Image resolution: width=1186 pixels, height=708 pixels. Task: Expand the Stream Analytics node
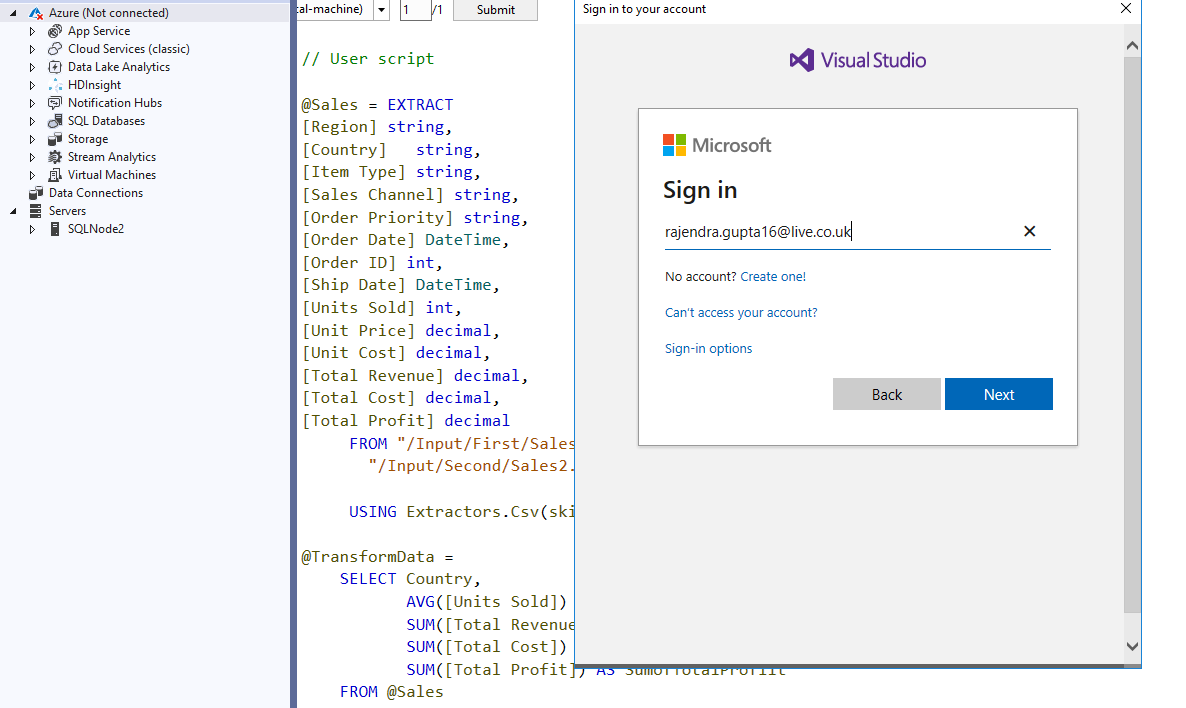tap(32, 157)
